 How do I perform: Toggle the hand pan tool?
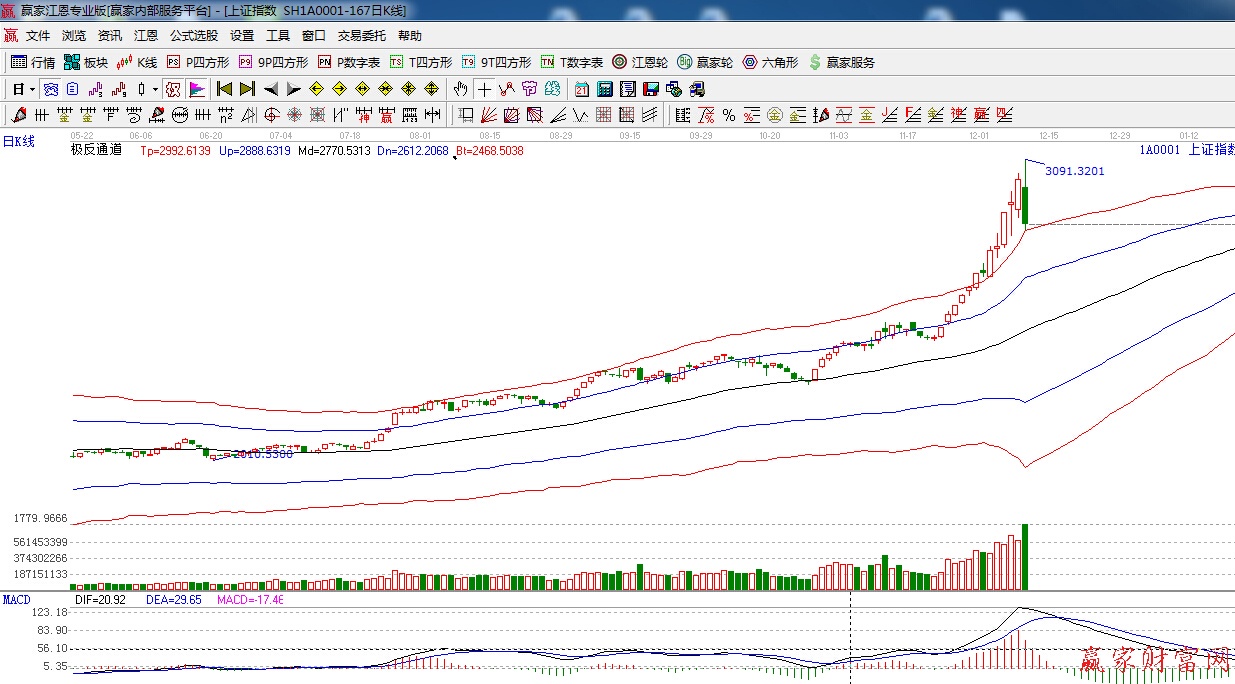coord(460,89)
